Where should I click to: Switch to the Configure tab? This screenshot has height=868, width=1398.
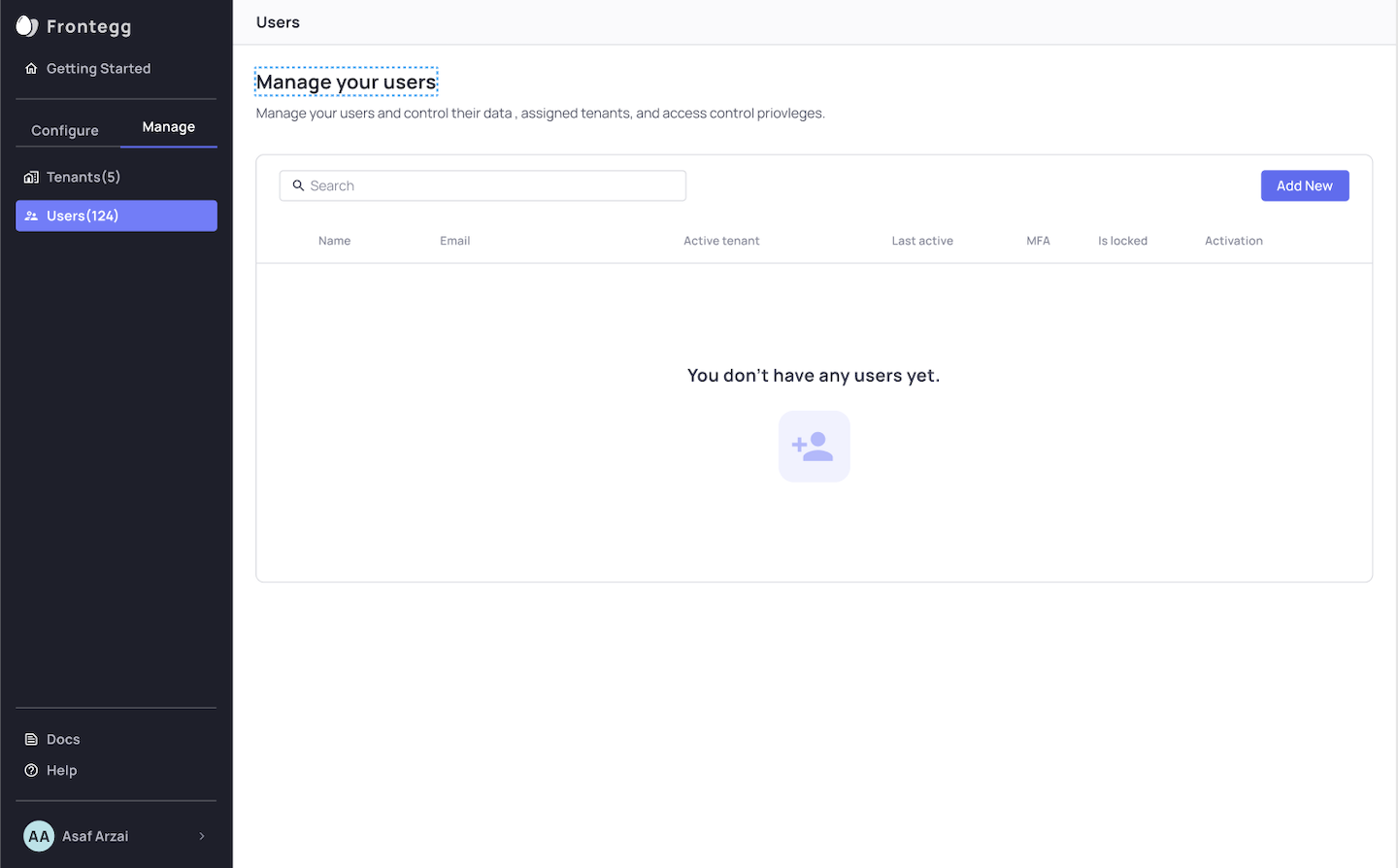coord(65,130)
